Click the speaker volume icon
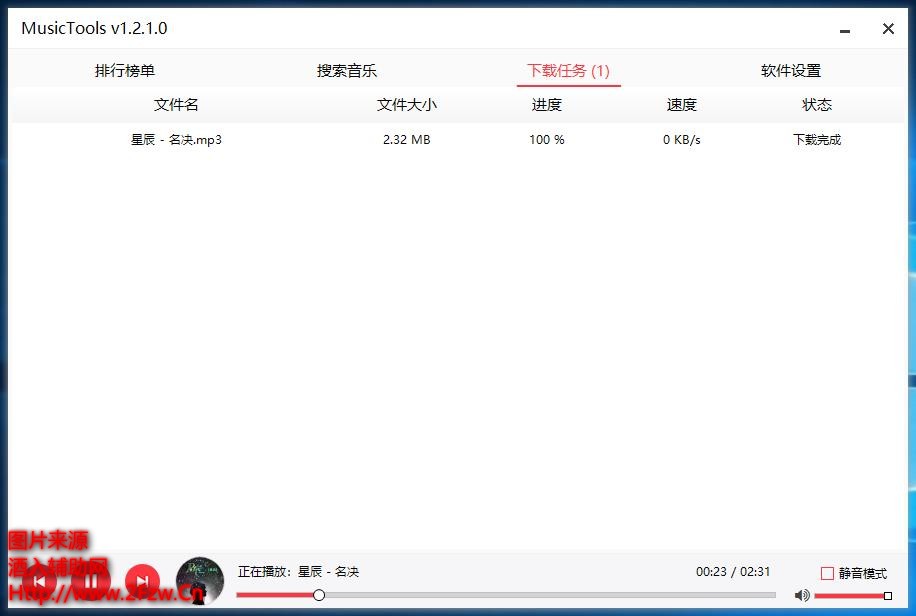916x616 pixels. tap(802, 596)
